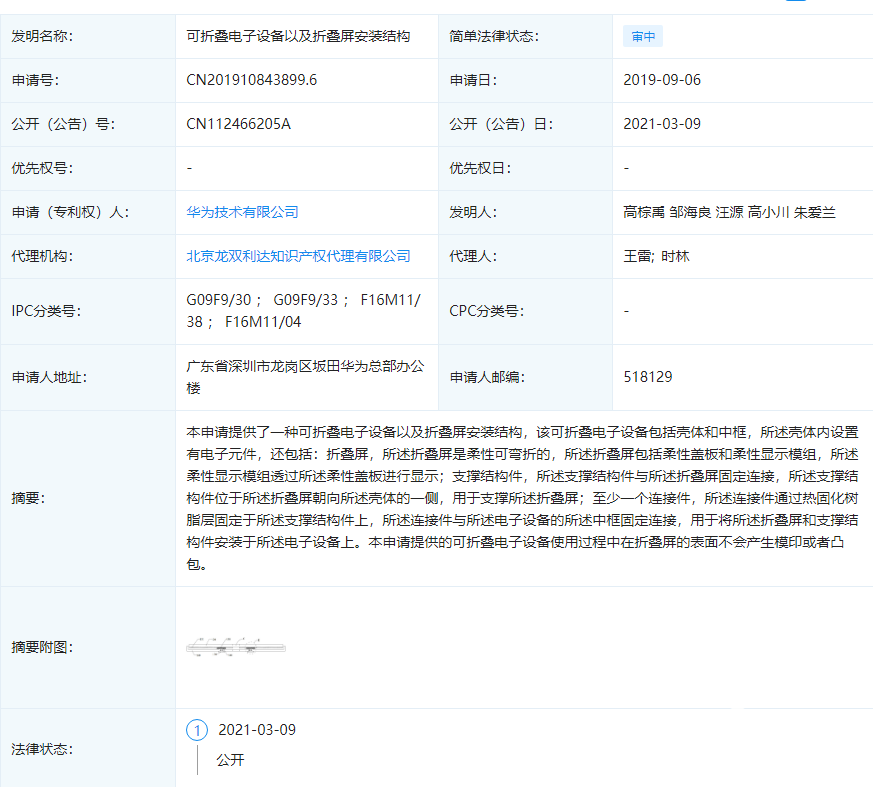Click the patent title 可折叠电子设备以及折叠屏安装结构

[298, 36]
